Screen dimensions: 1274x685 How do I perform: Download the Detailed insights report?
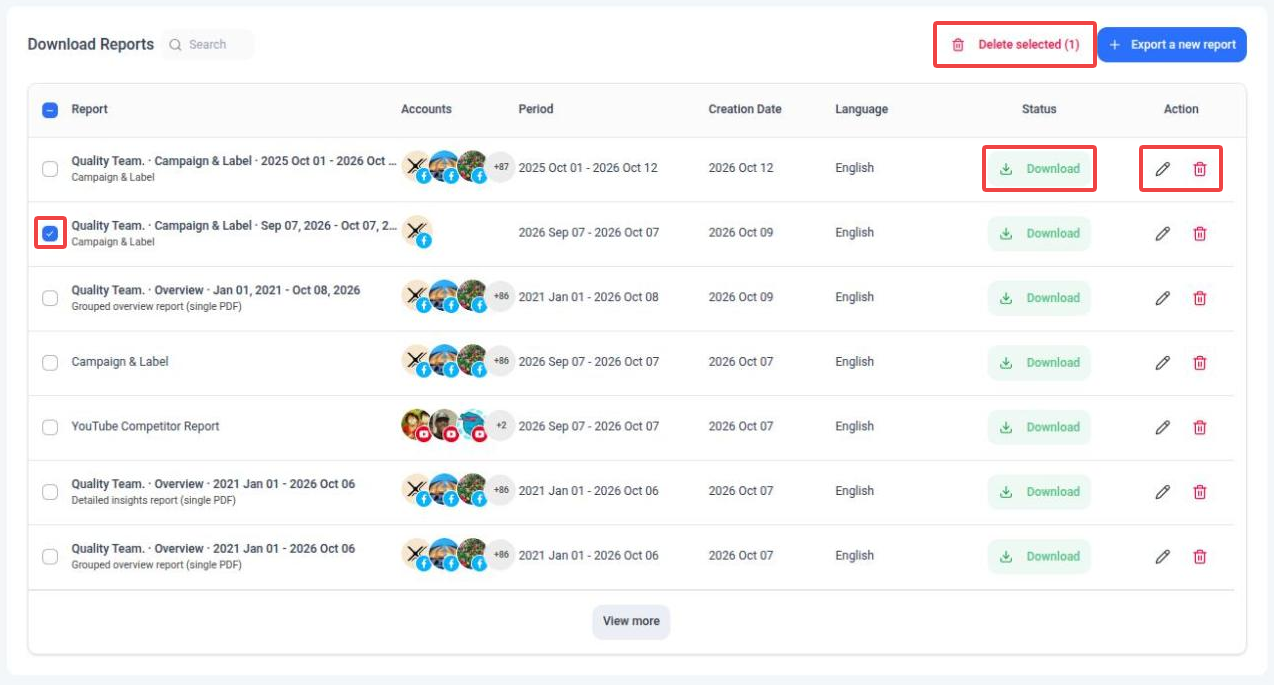1039,492
